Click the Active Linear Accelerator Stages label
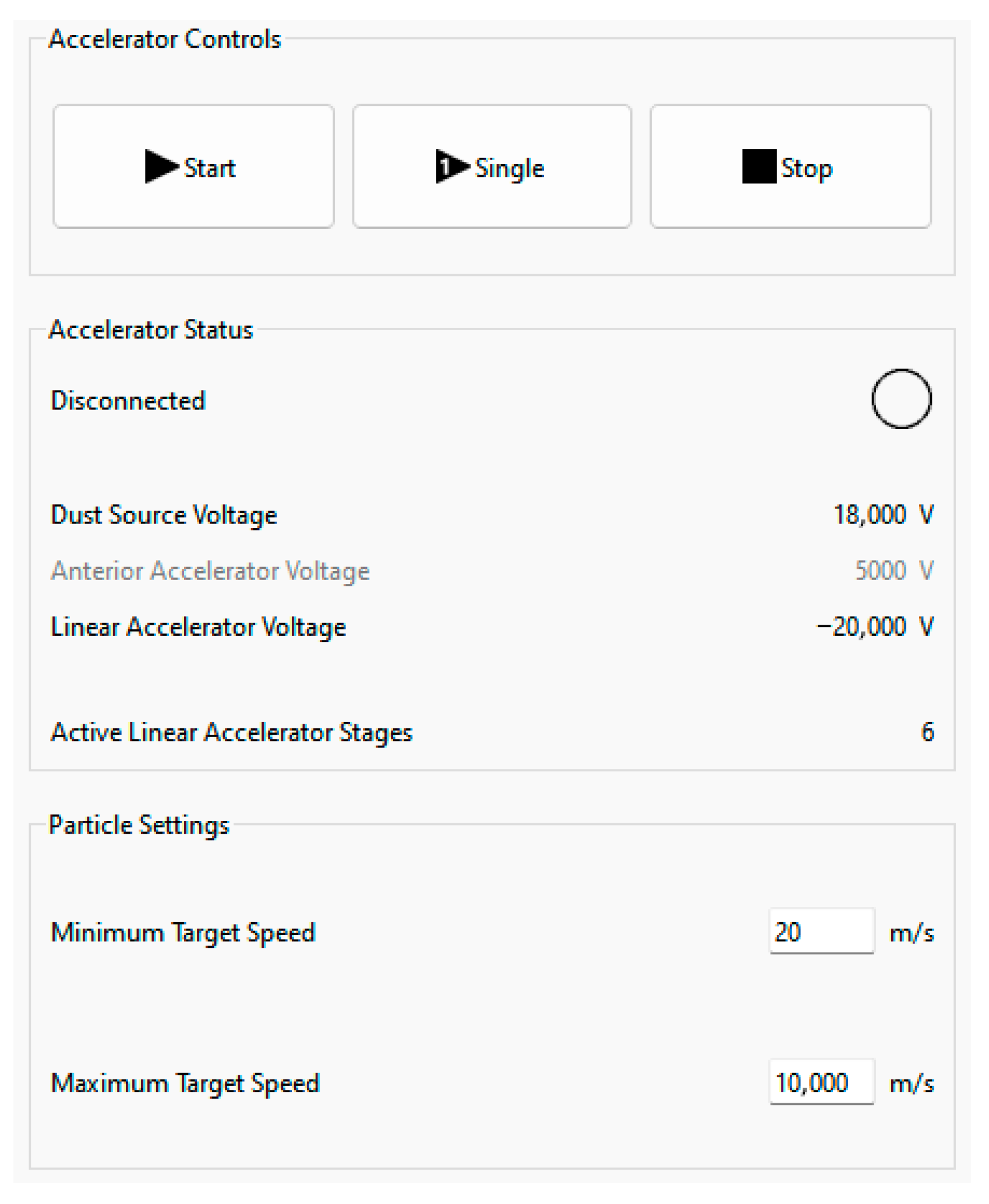The image size is (989, 1204). pos(231,732)
